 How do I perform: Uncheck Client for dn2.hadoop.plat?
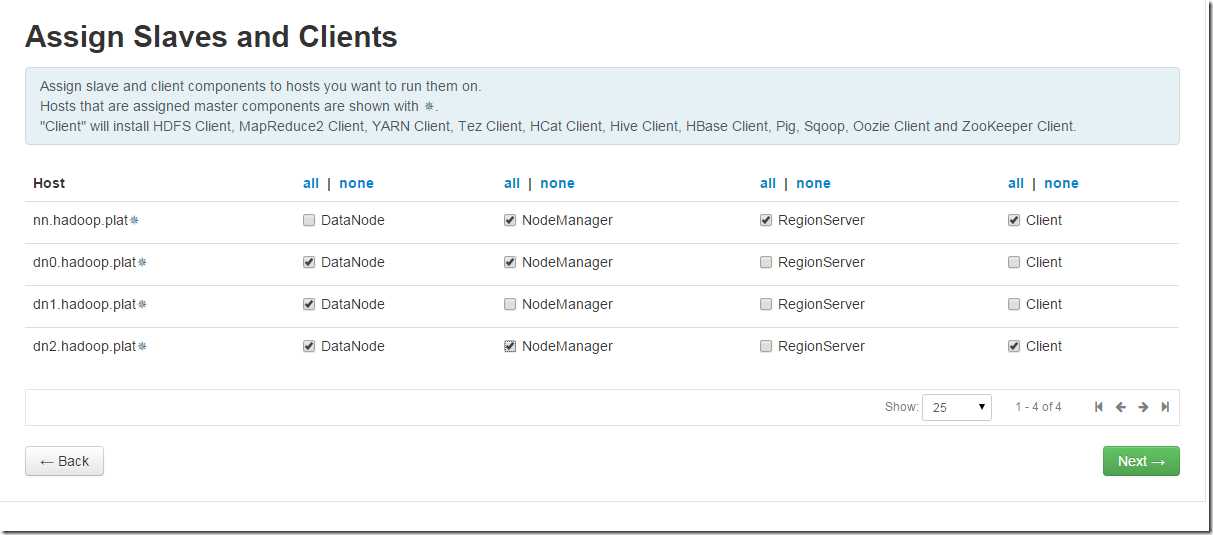coord(1014,346)
